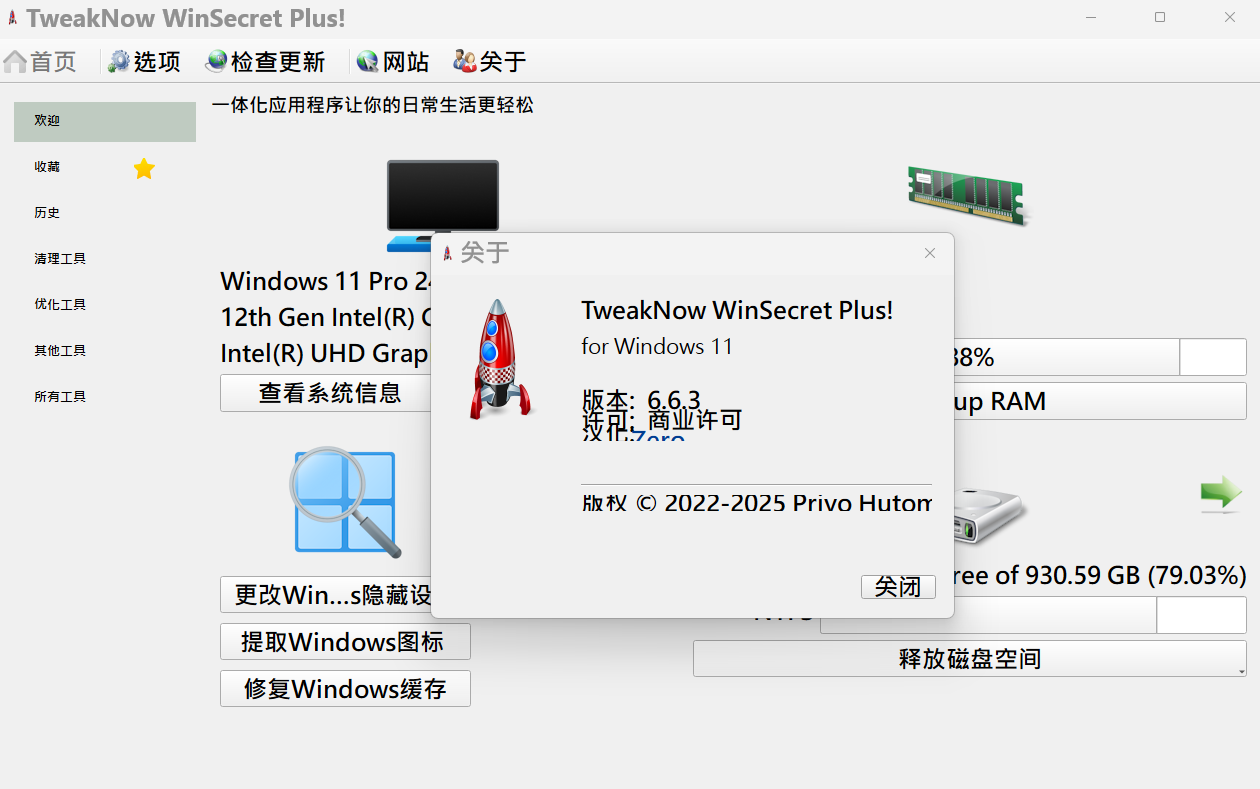Click the 查看系统信息 button
Viewport: 1260px width, 789px height.
(326, 393)
